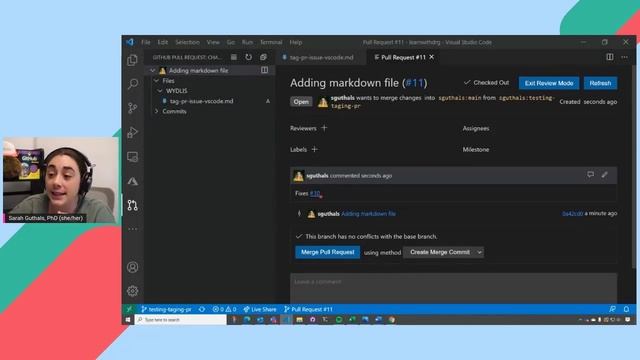640x360 pixels.
Task: Collapse the Adding markdown file tree node
Action: coord(153,70)
